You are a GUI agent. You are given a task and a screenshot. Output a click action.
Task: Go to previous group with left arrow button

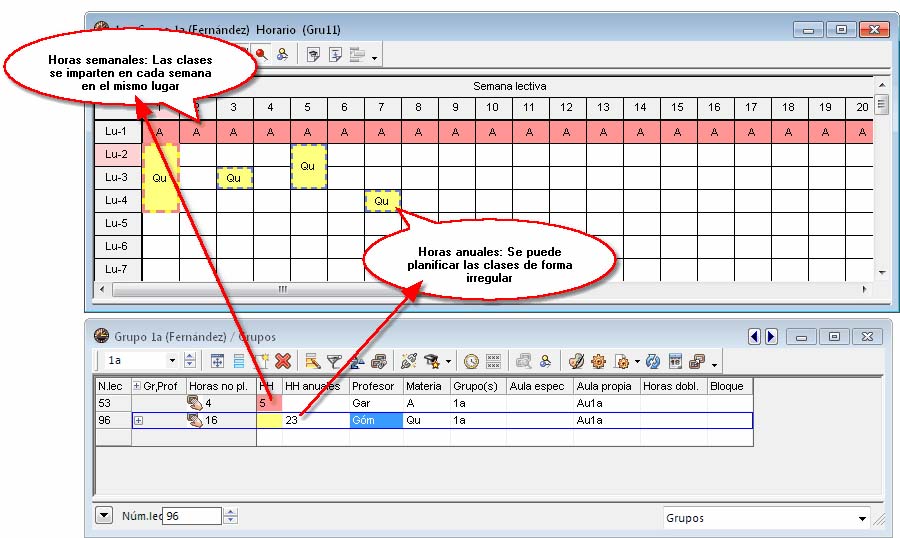point(754,336)
